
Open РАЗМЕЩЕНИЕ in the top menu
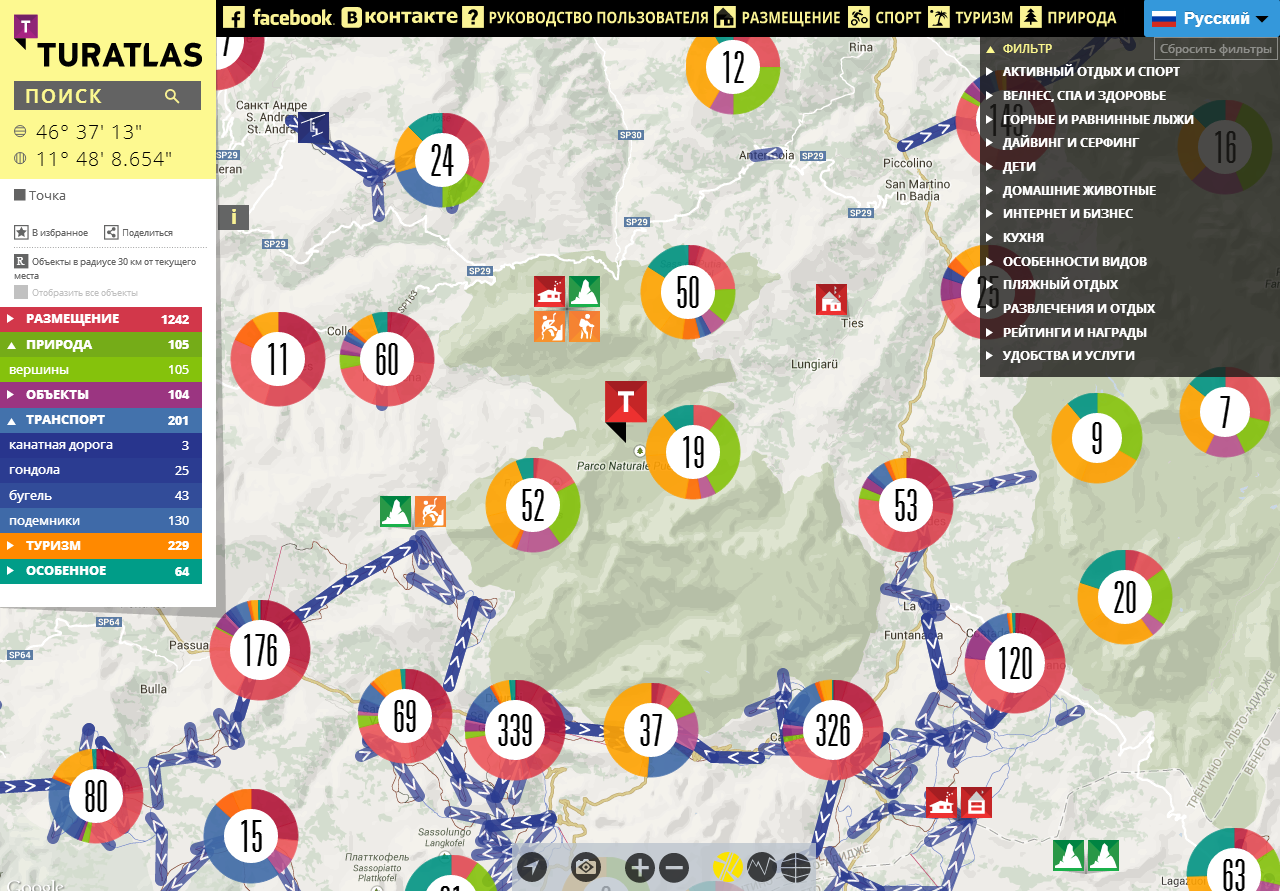777,17
